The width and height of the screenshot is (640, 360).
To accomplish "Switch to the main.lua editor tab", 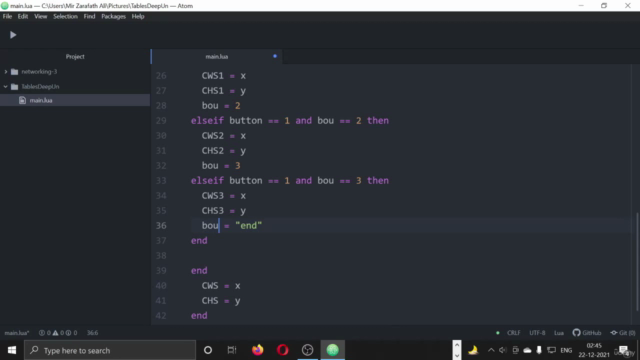I will tap(217, 56).
